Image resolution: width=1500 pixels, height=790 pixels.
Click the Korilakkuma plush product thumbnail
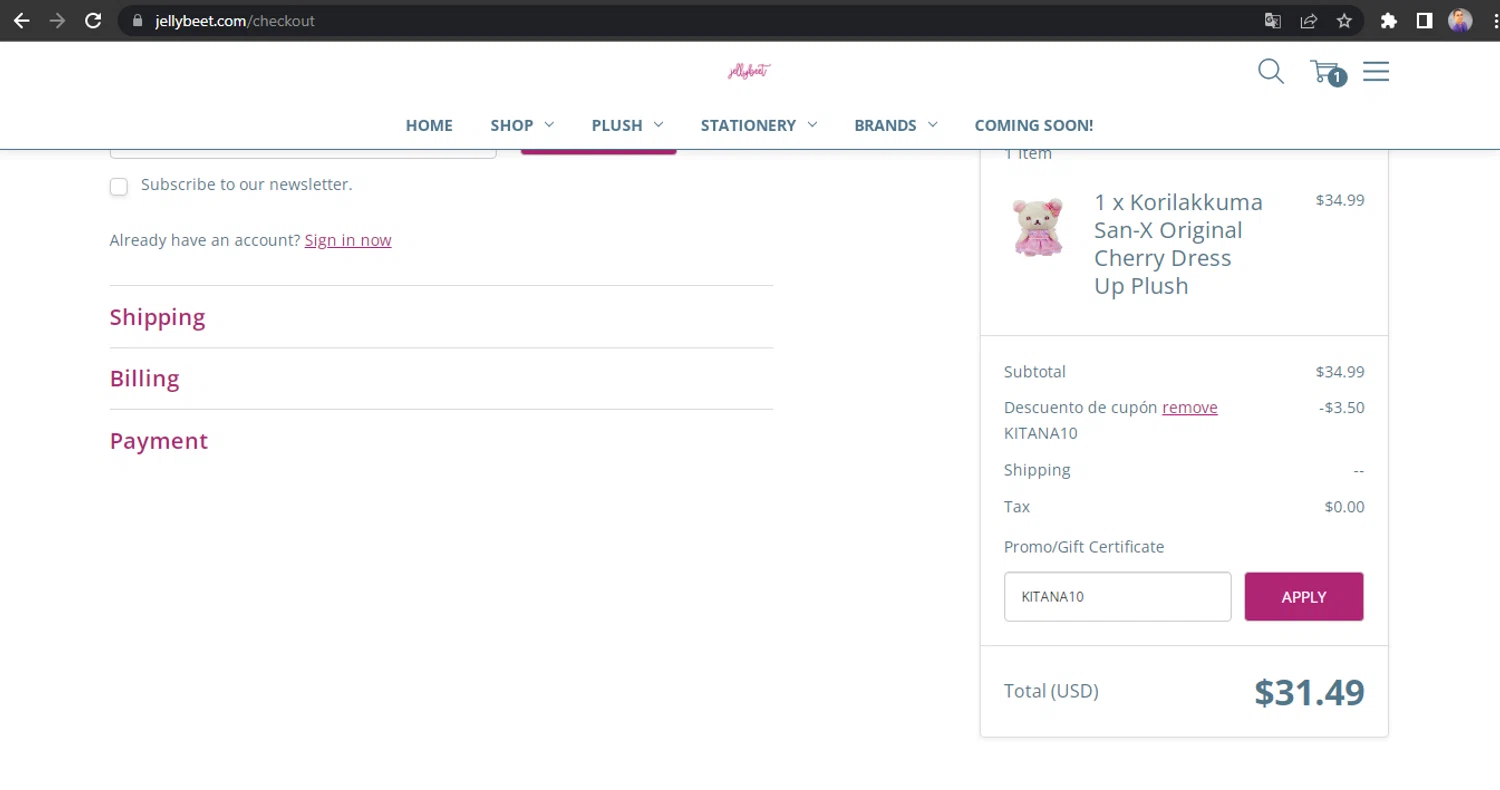tap(1038, 227)
